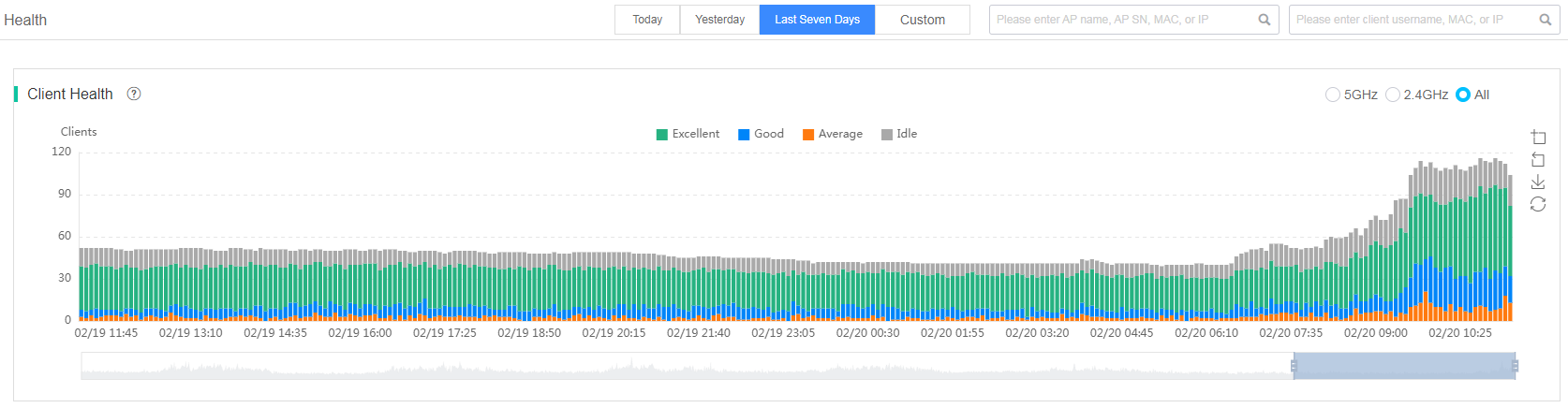Toggle the Average legend series
Screen dimensions: 1568x408
(833, 134)
